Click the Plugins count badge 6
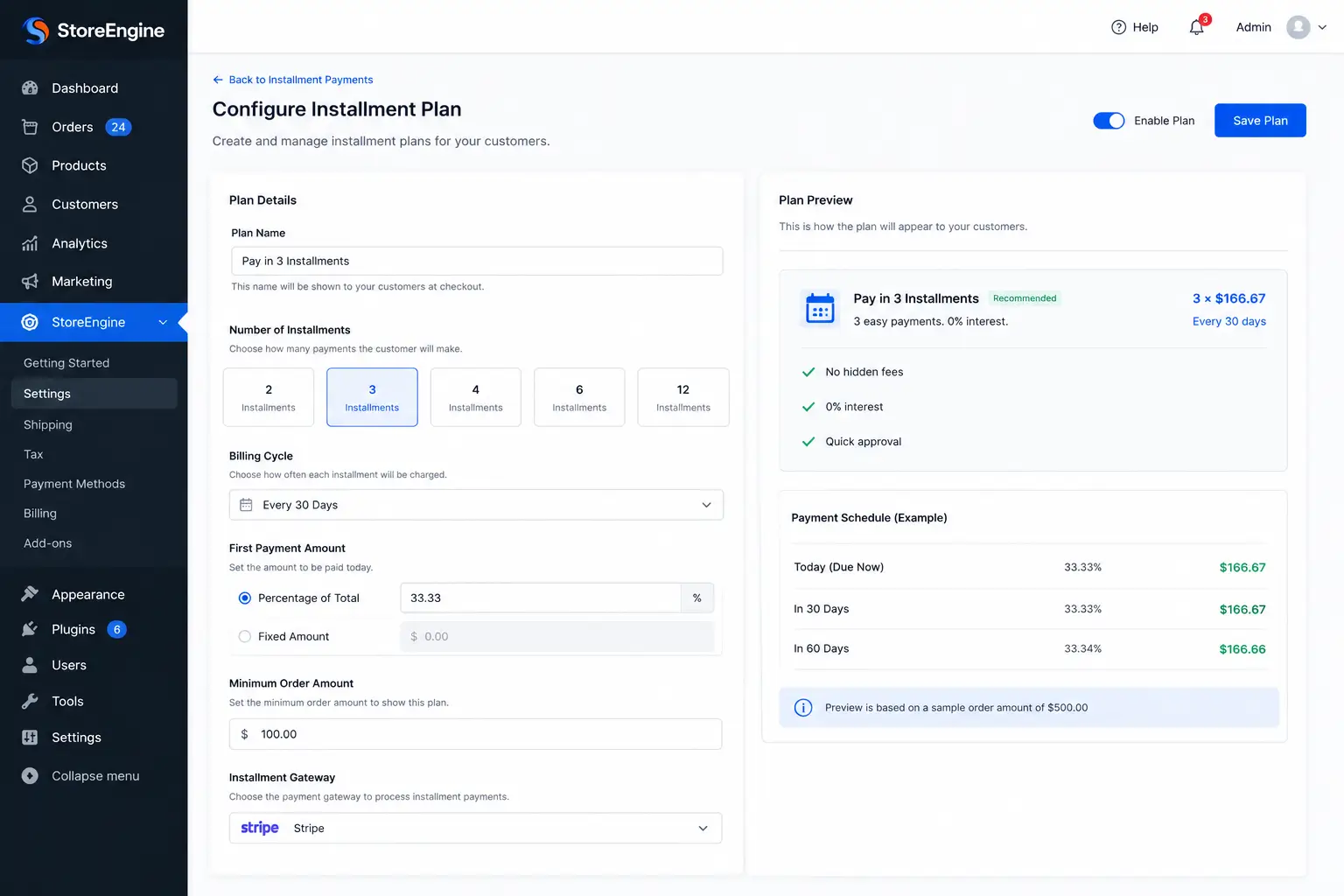 (x=117, y=629)
